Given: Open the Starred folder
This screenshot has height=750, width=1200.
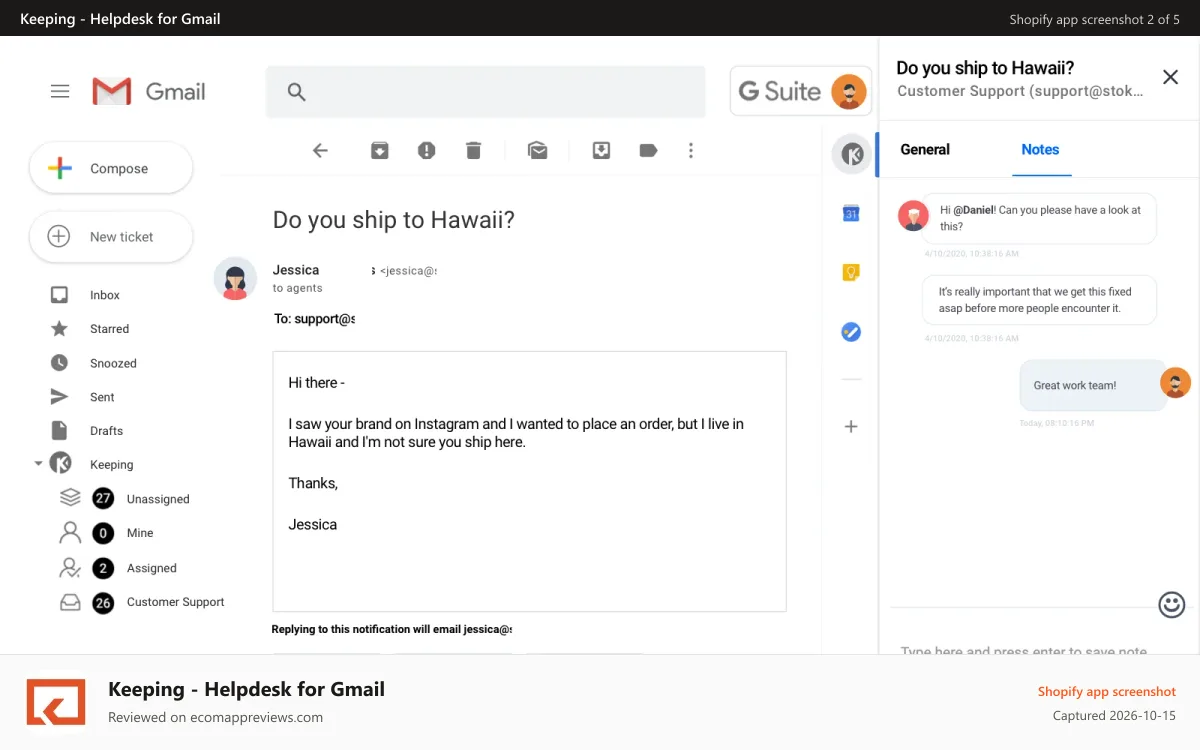Looking at the screenshot, I should pos(109,329).
